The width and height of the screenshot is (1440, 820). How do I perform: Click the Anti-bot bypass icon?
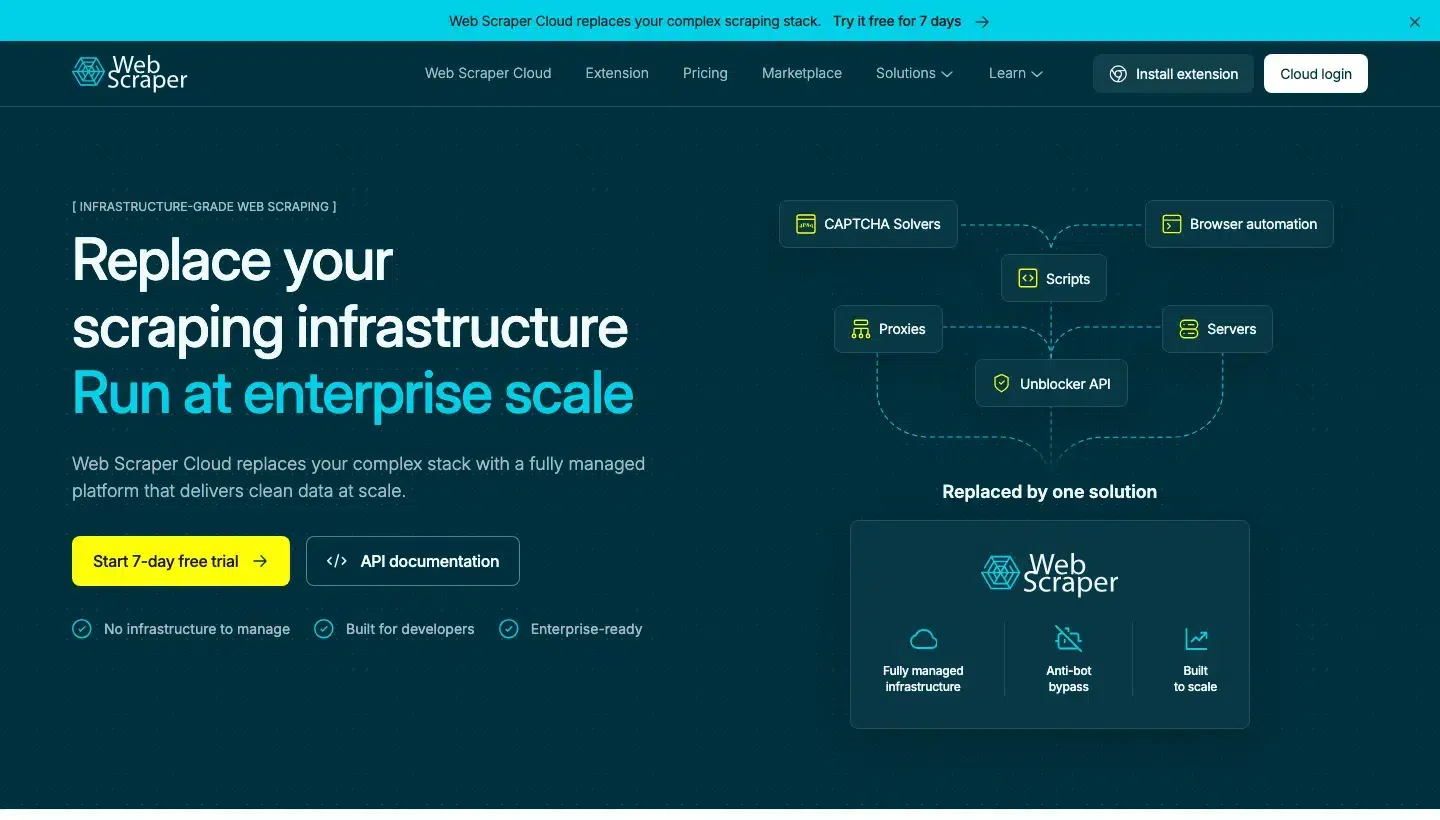(1068, 639)
